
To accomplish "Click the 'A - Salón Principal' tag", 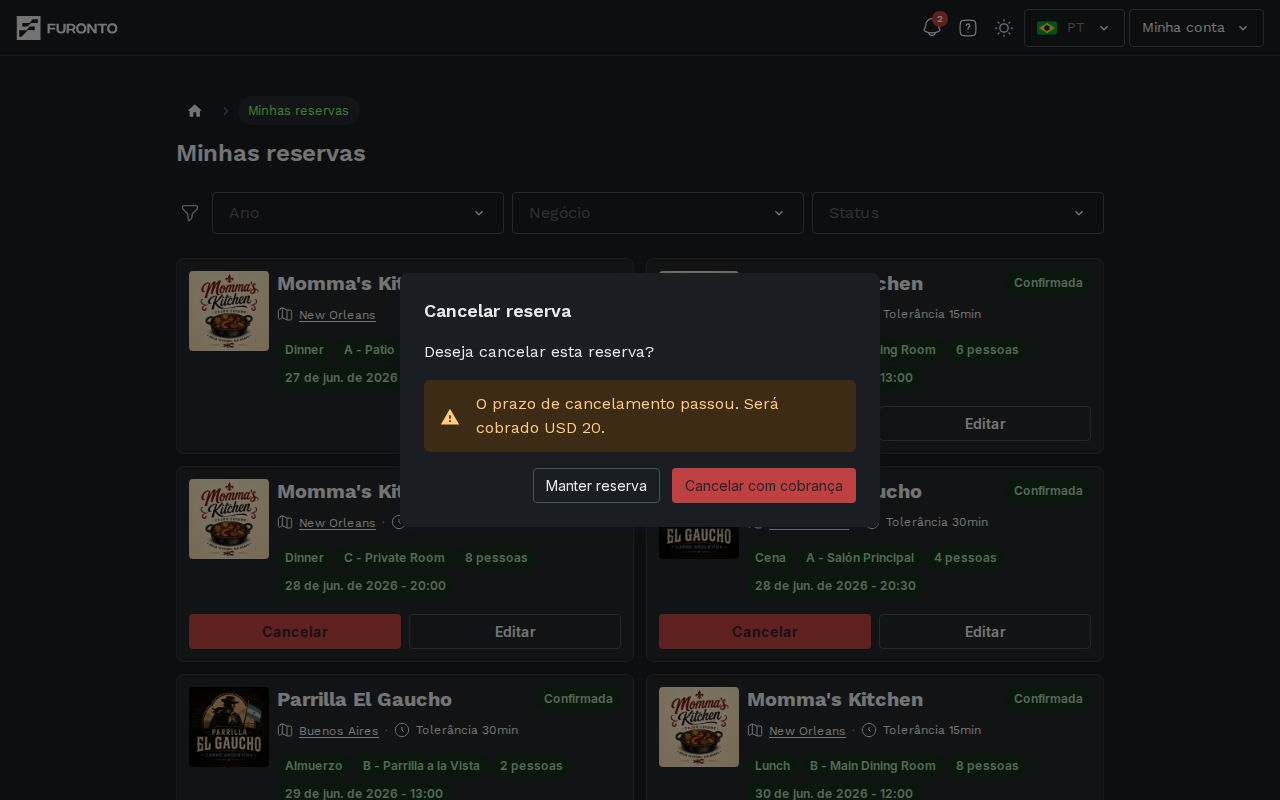I will [860, 558].
